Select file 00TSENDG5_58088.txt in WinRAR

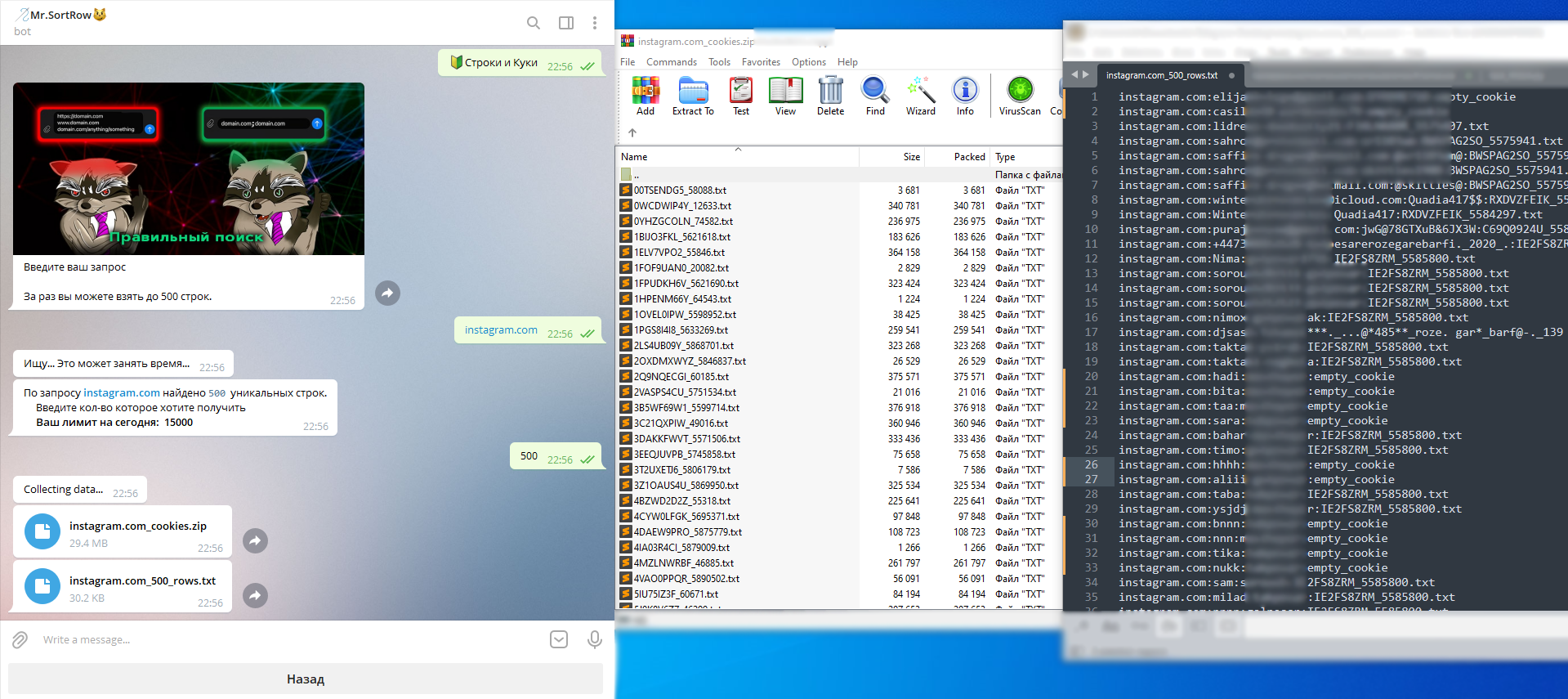point(840,190)
